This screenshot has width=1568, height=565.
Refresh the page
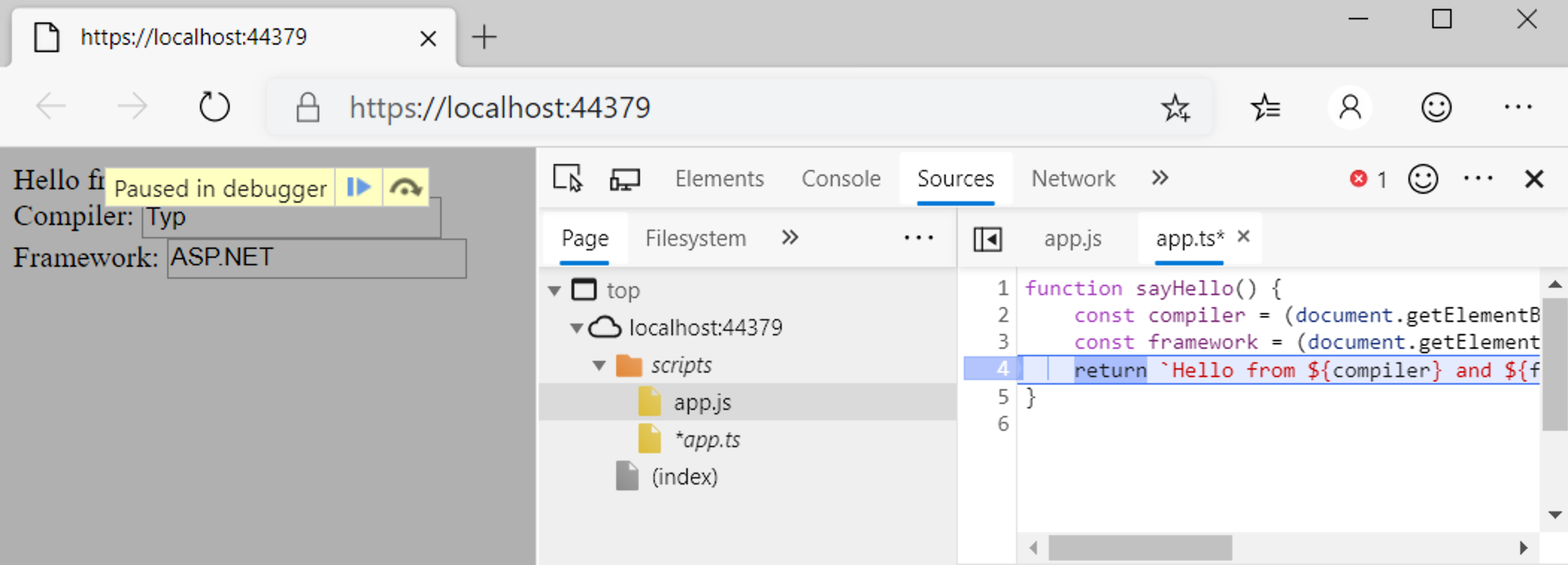coord(214,108)
